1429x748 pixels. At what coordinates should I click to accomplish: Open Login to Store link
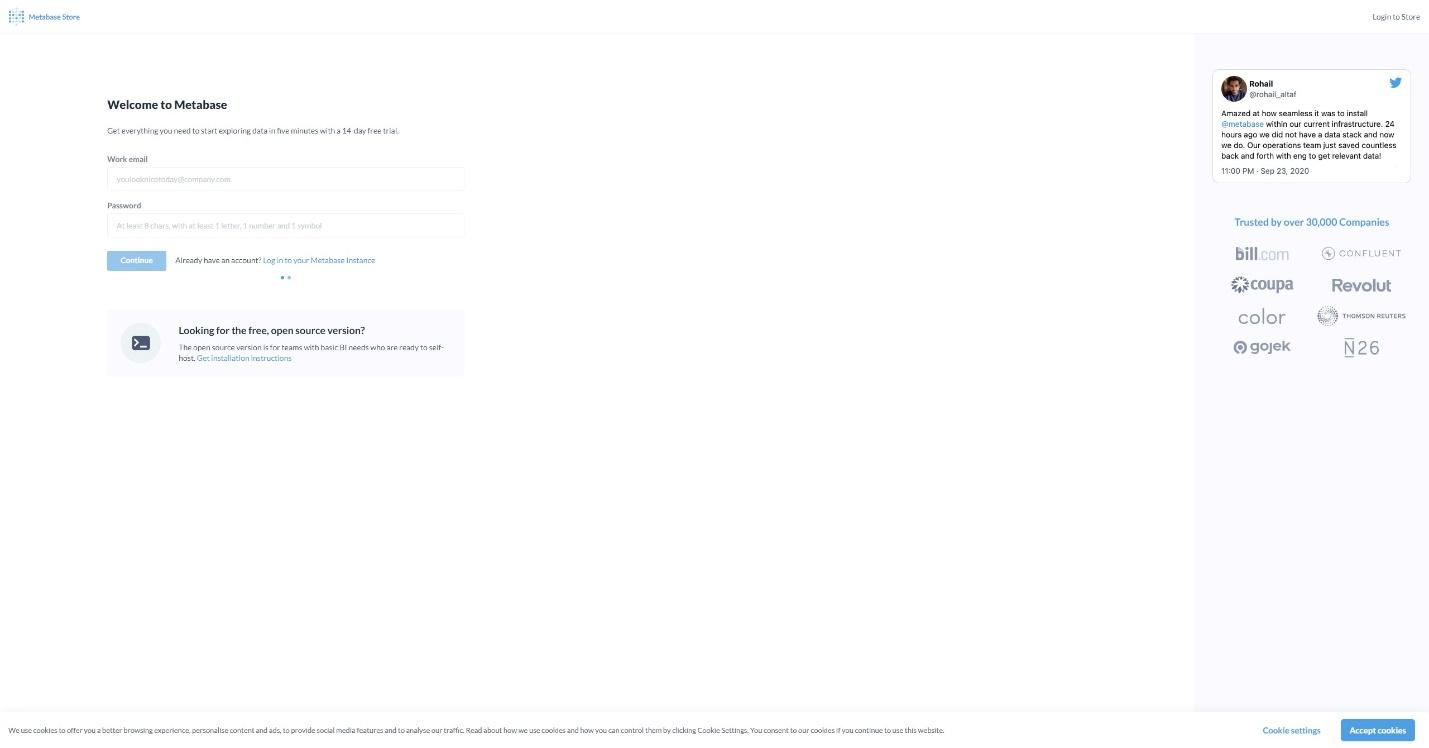point(1395,17)
